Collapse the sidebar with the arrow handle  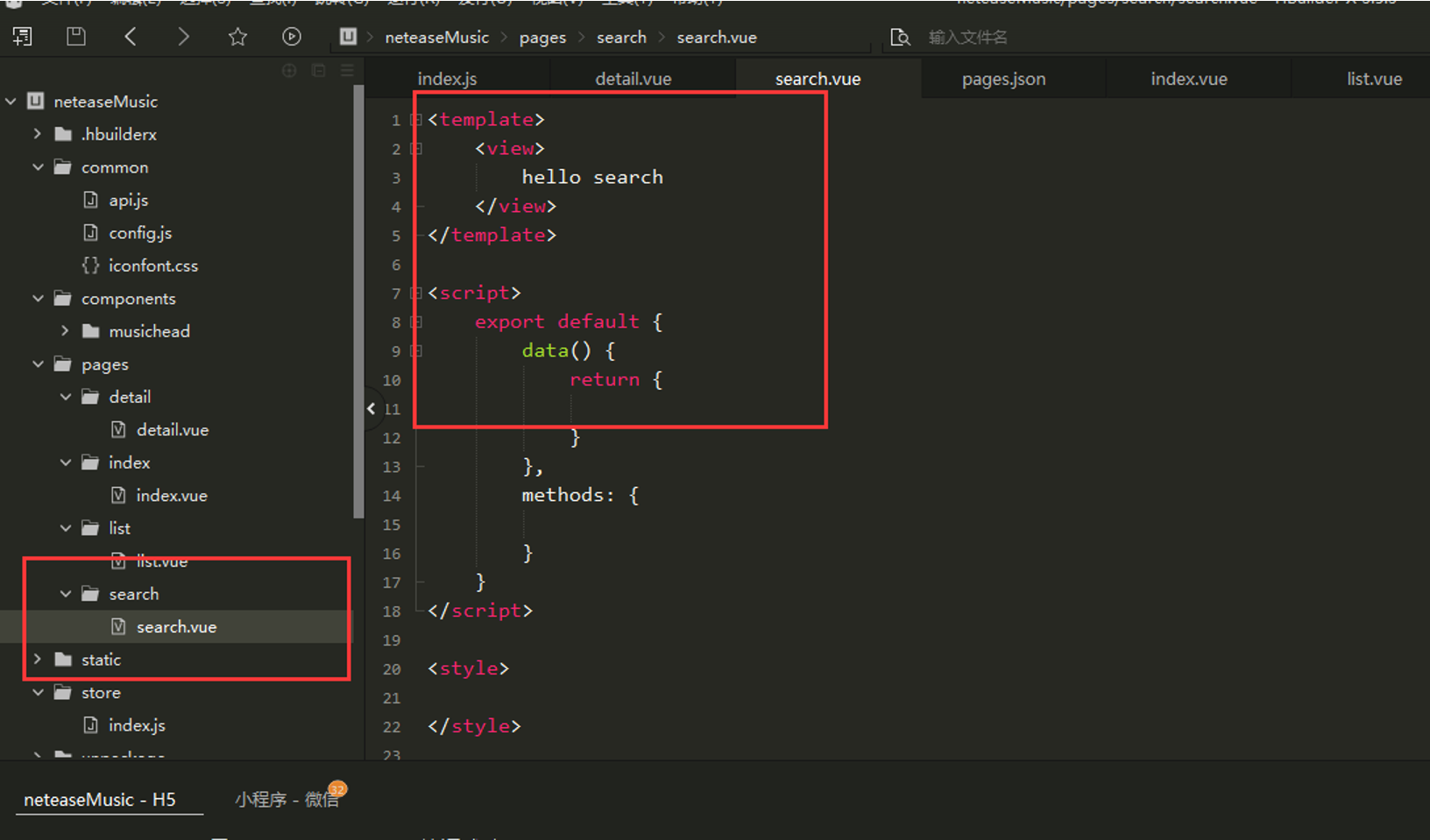point(372,408)
